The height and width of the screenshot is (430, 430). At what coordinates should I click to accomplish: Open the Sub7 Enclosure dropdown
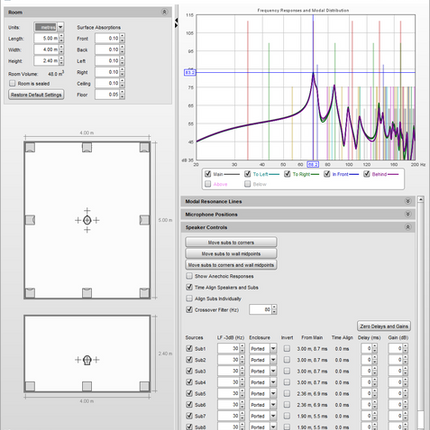click(273, 416)
